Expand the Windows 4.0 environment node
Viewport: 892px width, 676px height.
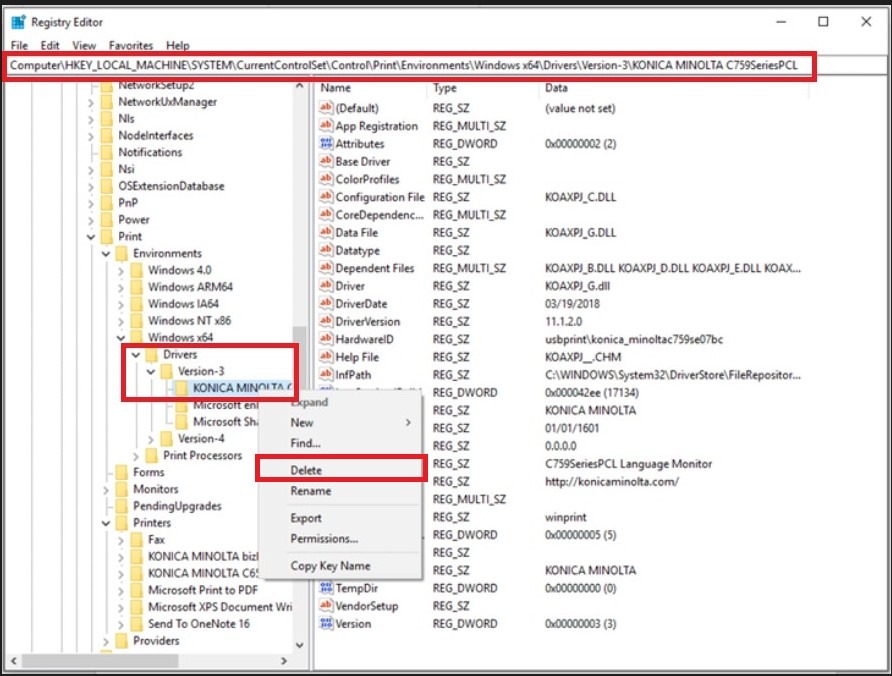121,271
